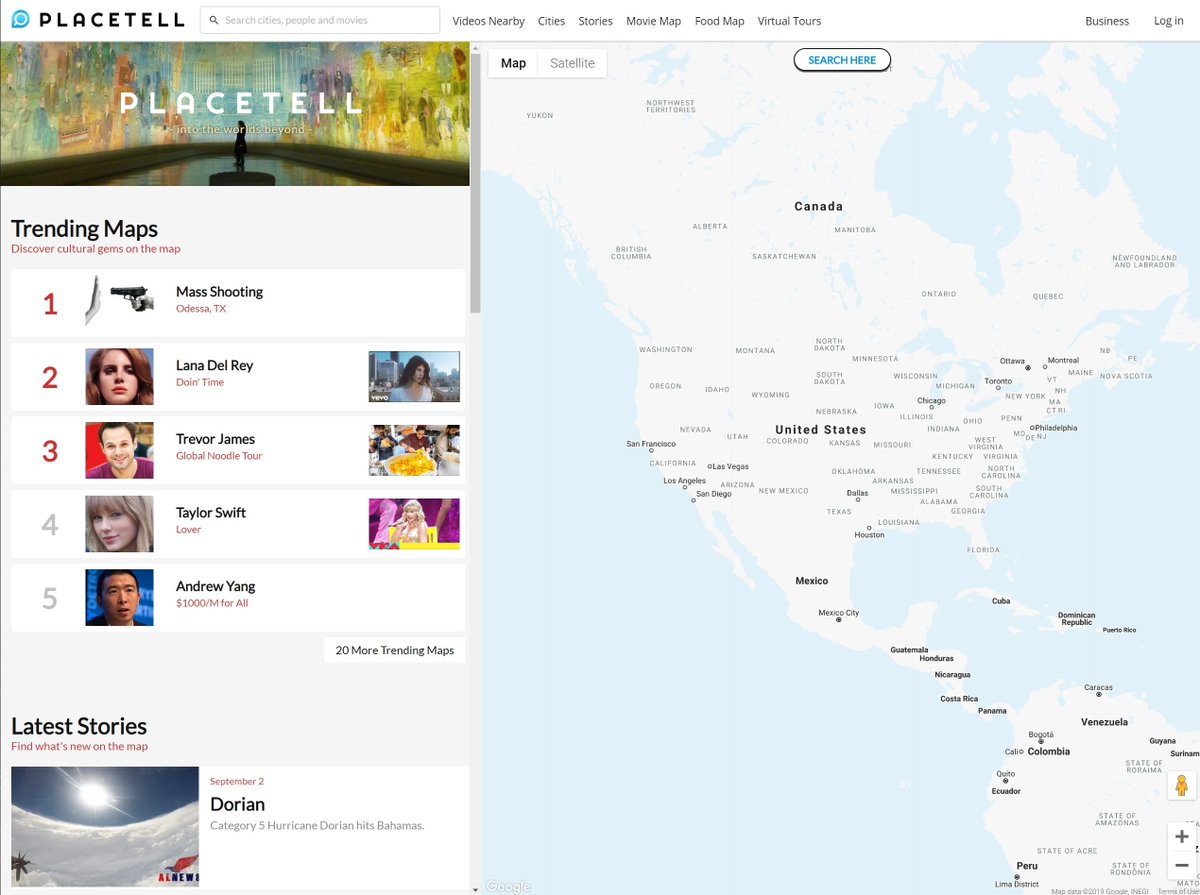1200x895 pixels.
Task: Open Taylor Swift portrait thumbnail
Action: point(119,524)
